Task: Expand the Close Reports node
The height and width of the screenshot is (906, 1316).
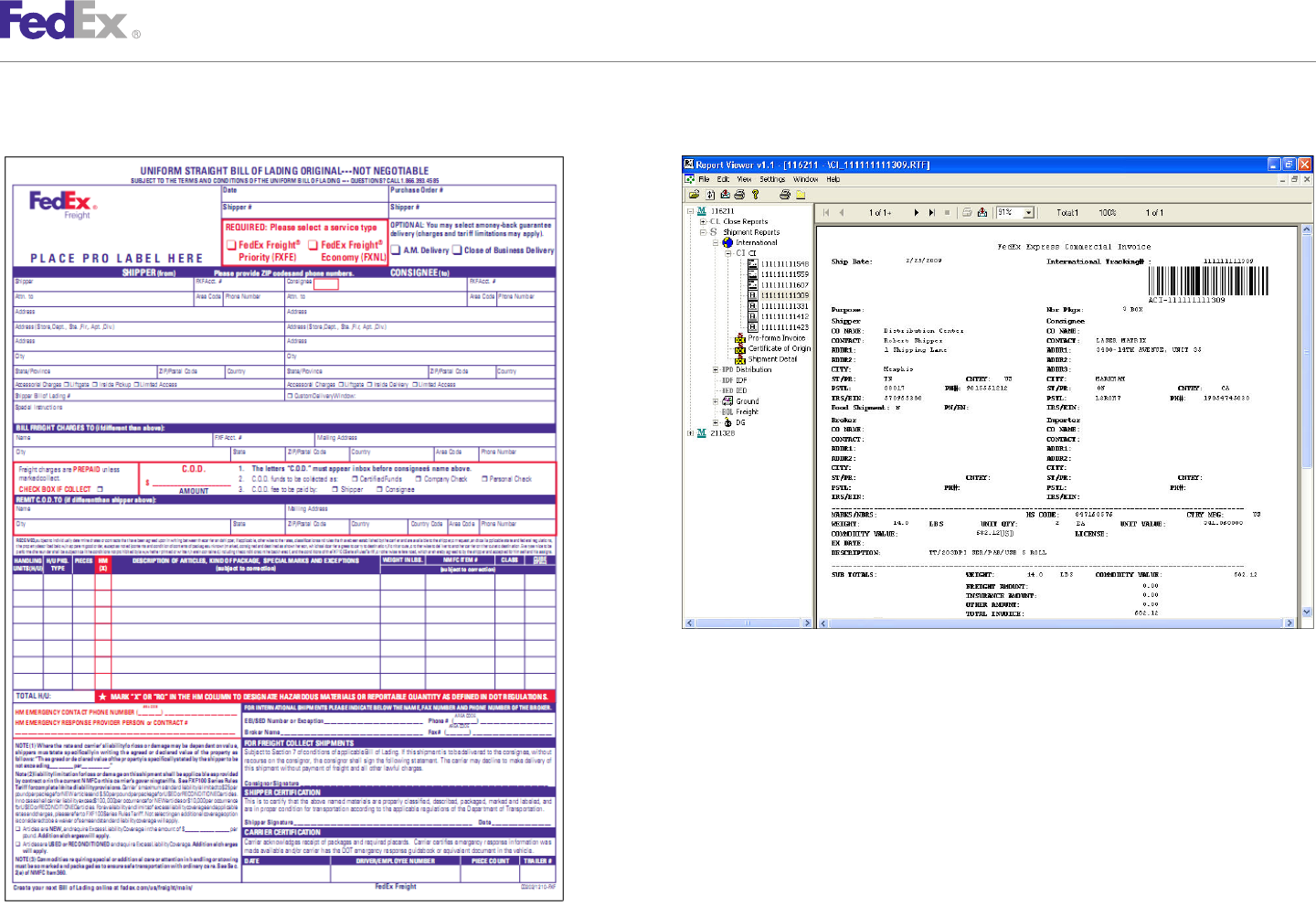Action: click(x=703, y=222)
